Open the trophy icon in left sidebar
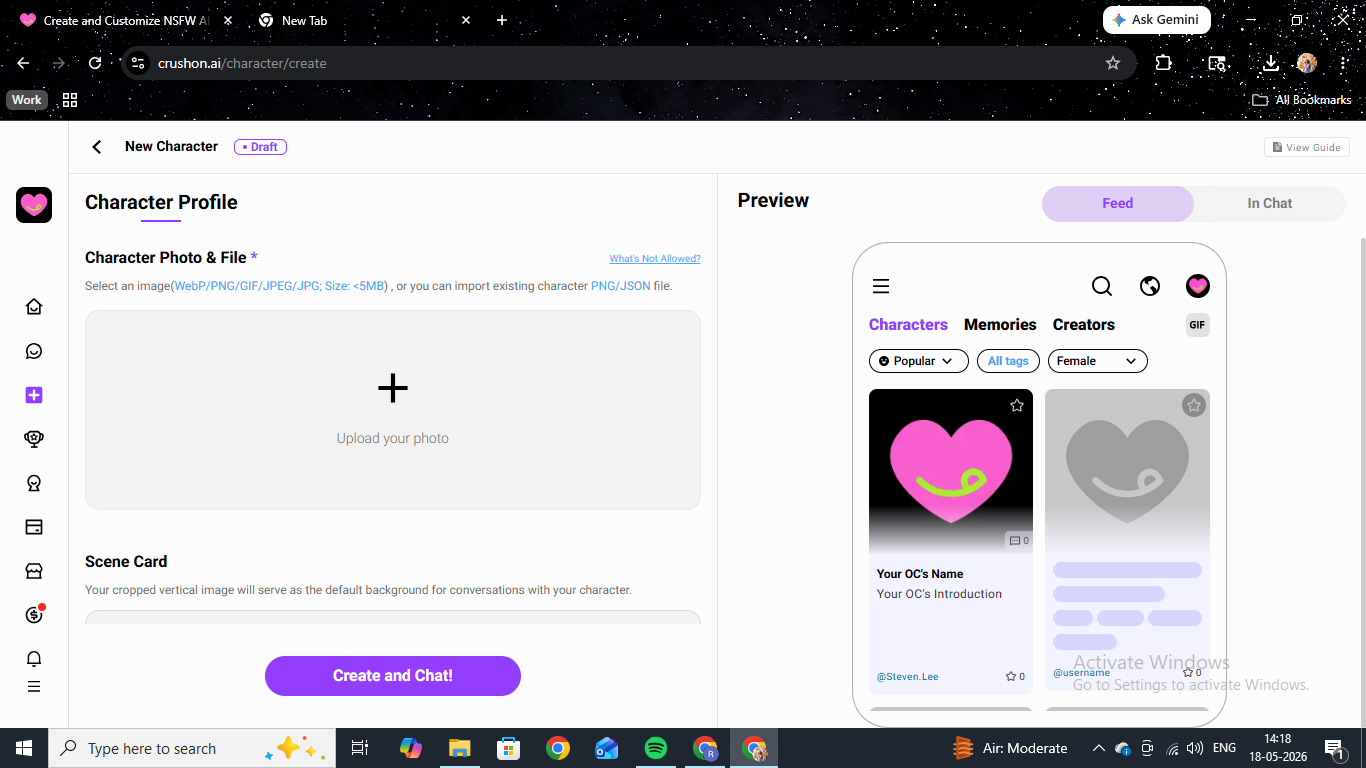 coord(34,439)
